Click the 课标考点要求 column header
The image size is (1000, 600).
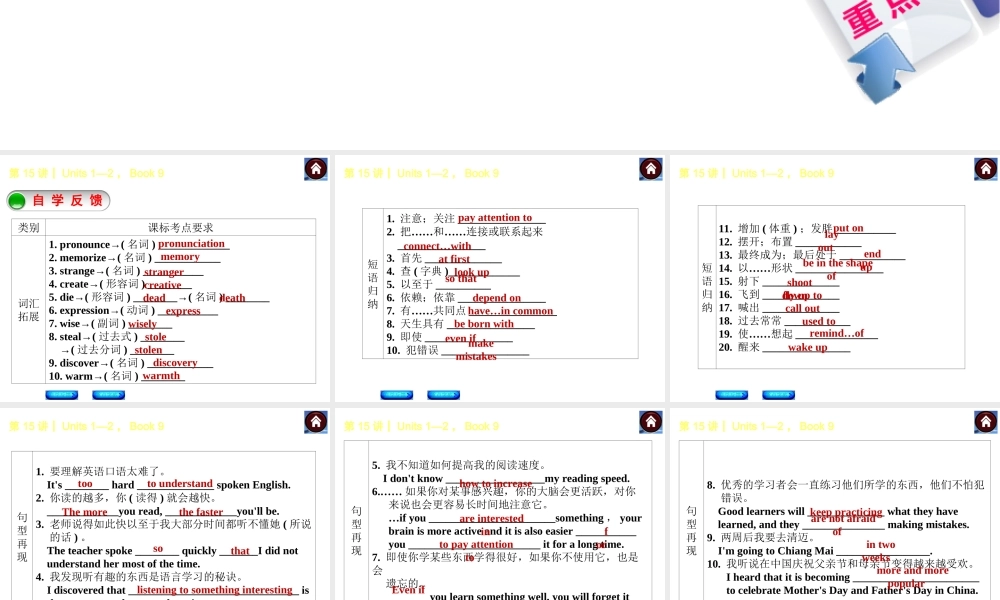point(181,227)
